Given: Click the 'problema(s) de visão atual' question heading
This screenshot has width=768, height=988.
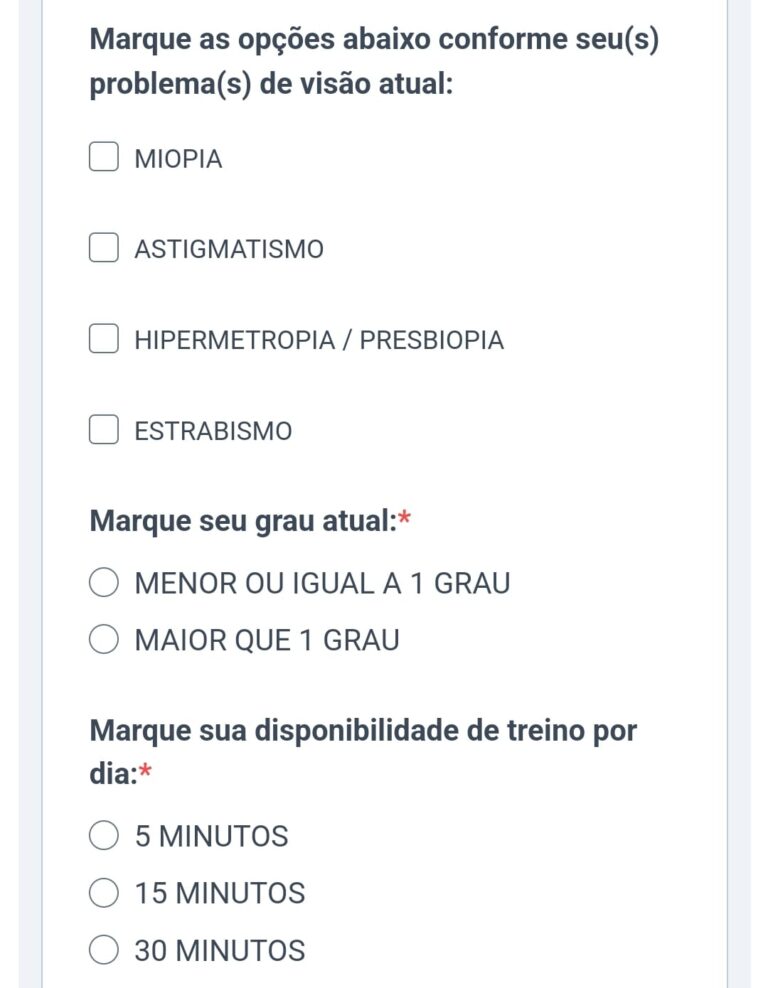Looking at the screenshot, I should tap(272, 84).
